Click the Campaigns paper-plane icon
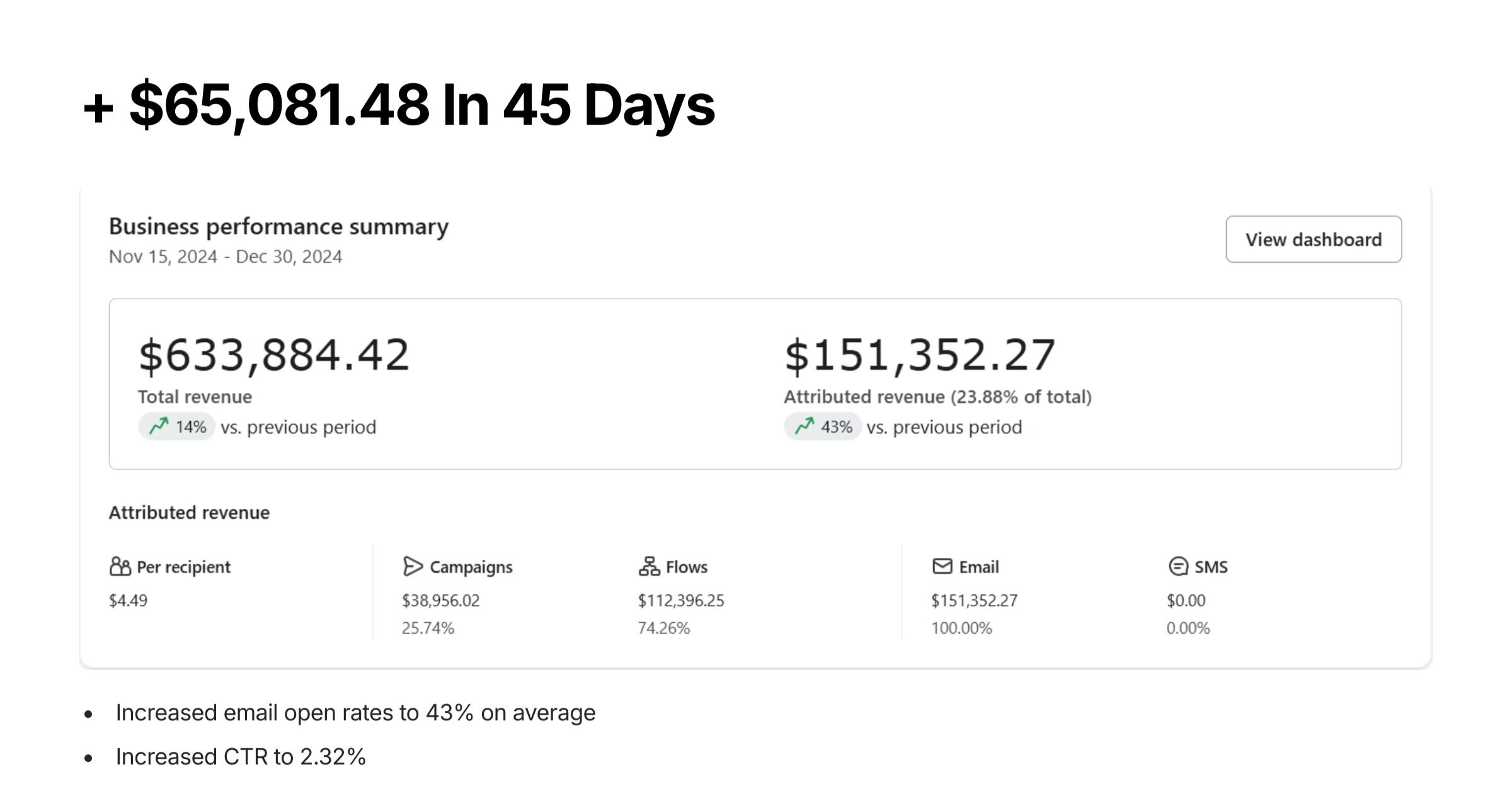Viewport: 1512px width, 794px height. (412, 566)
